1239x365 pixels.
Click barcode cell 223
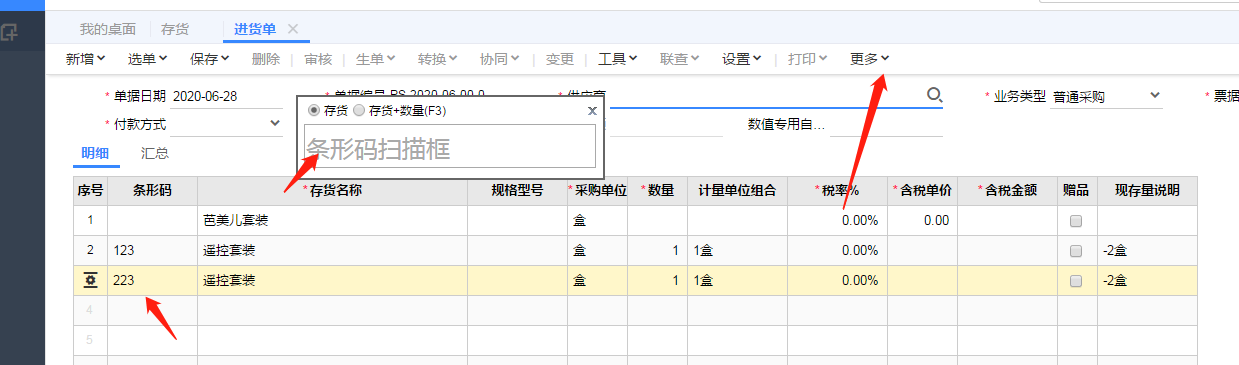[152, 280]
